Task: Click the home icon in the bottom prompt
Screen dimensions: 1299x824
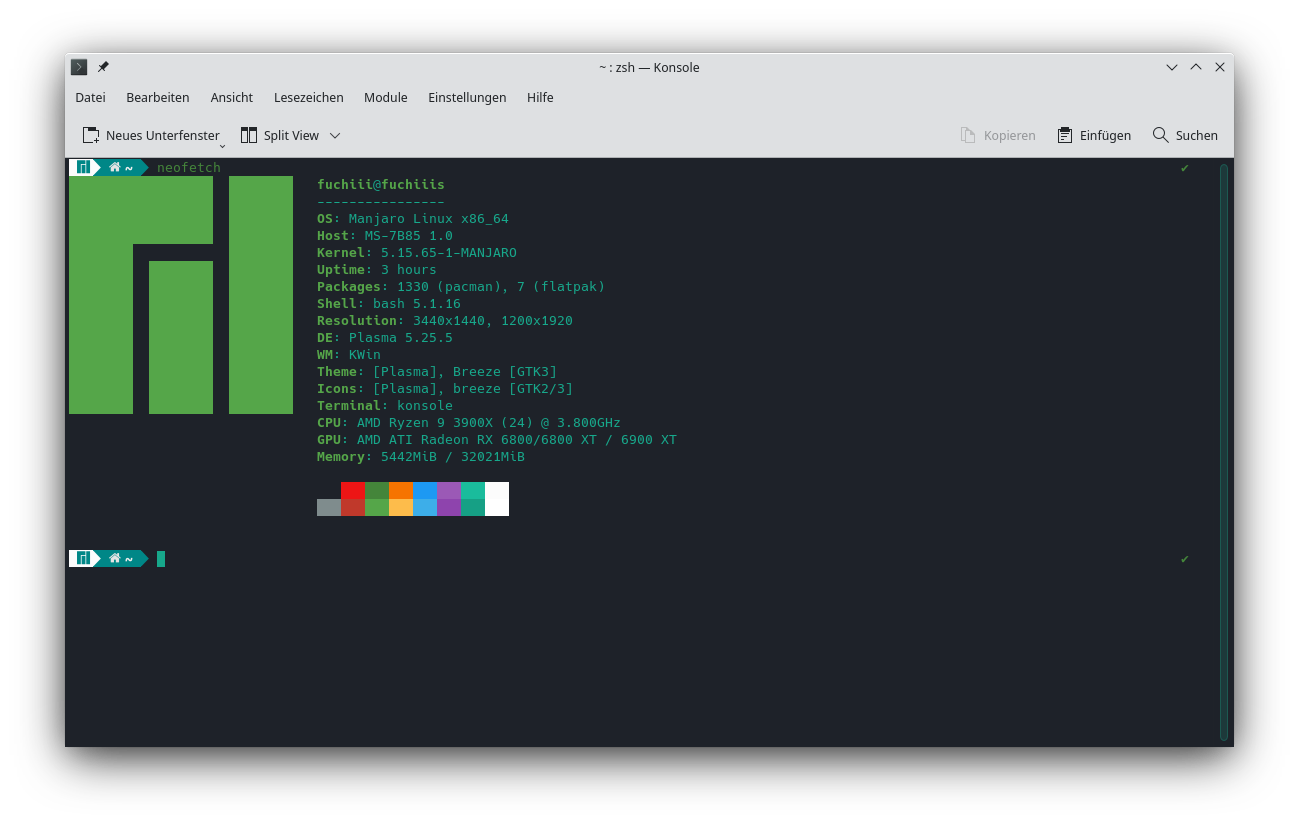Action: [115, 559]
